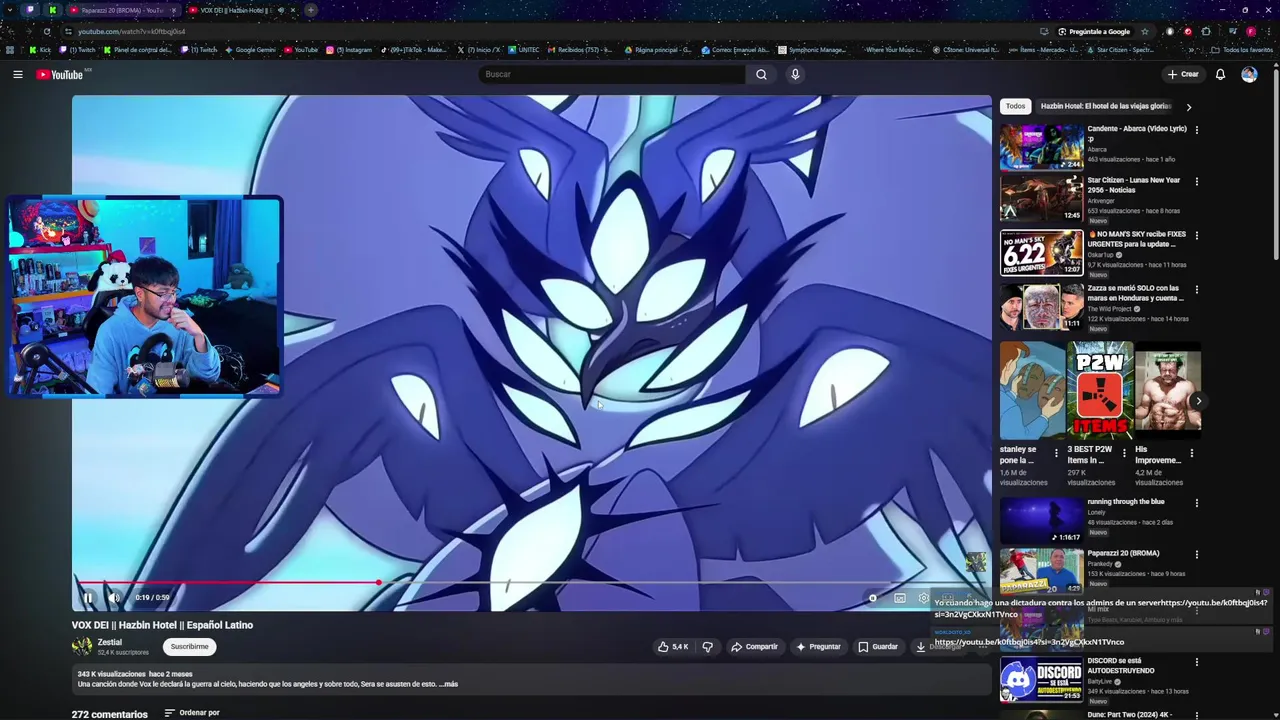Click the Crear button
This screenshot has width=1280, height=720.
(1182, 74)
